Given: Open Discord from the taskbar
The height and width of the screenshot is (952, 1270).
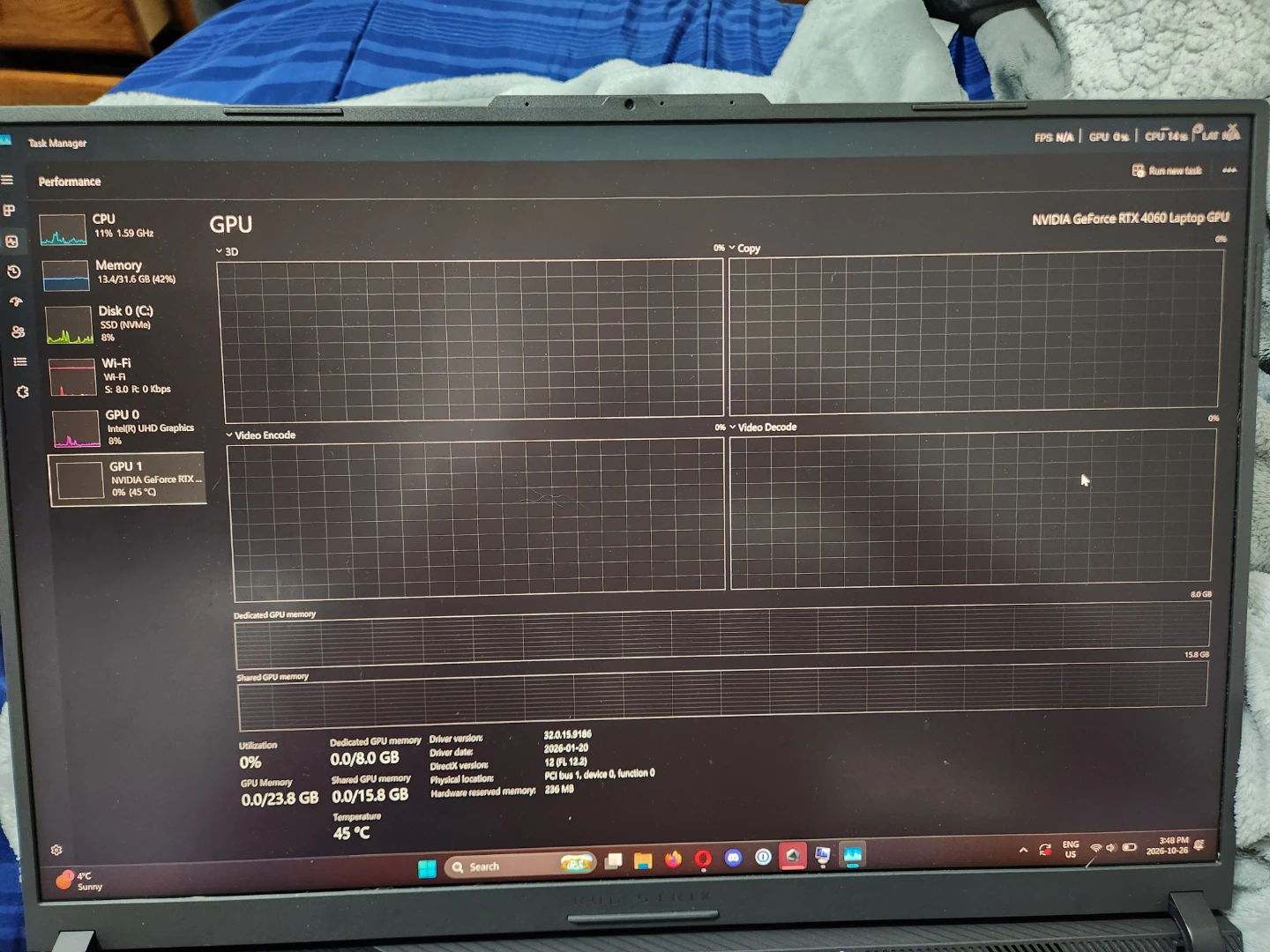Looking at the screenshot, I should pos(733,857).
